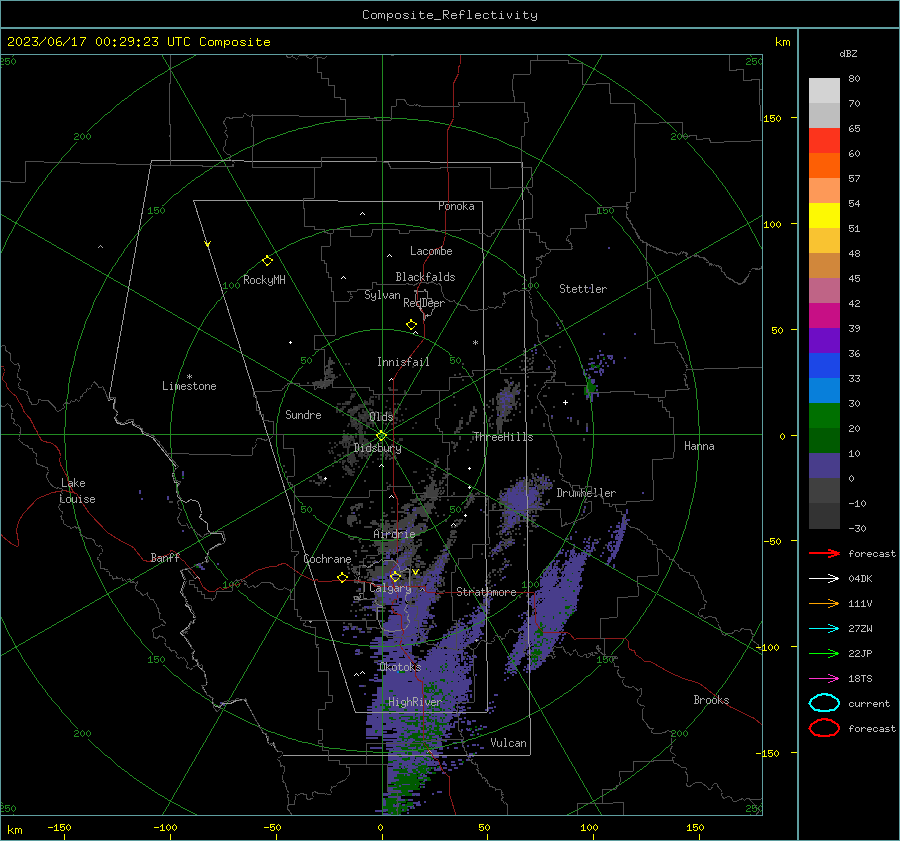Select the bright yellow 51-54 dBZ swatch
The image size is (900, 841).
coord(824,215)
